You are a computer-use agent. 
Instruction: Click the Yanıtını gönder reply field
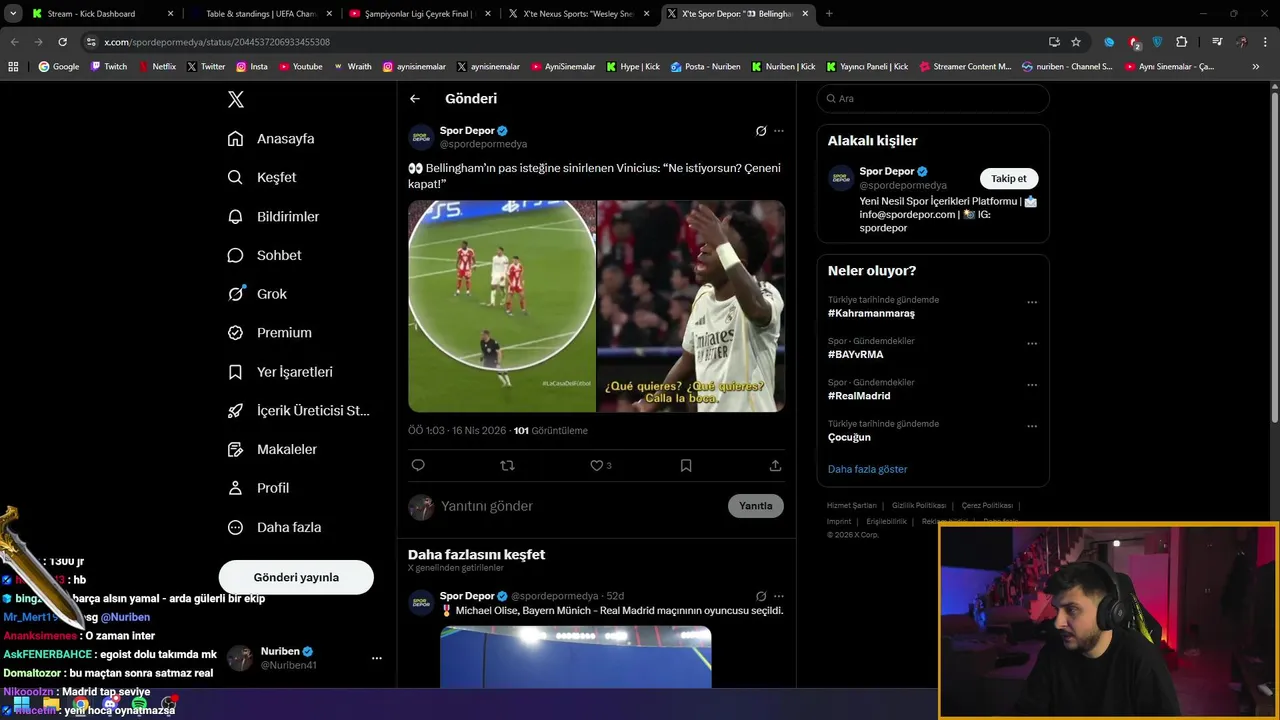(x=580, y=506)
